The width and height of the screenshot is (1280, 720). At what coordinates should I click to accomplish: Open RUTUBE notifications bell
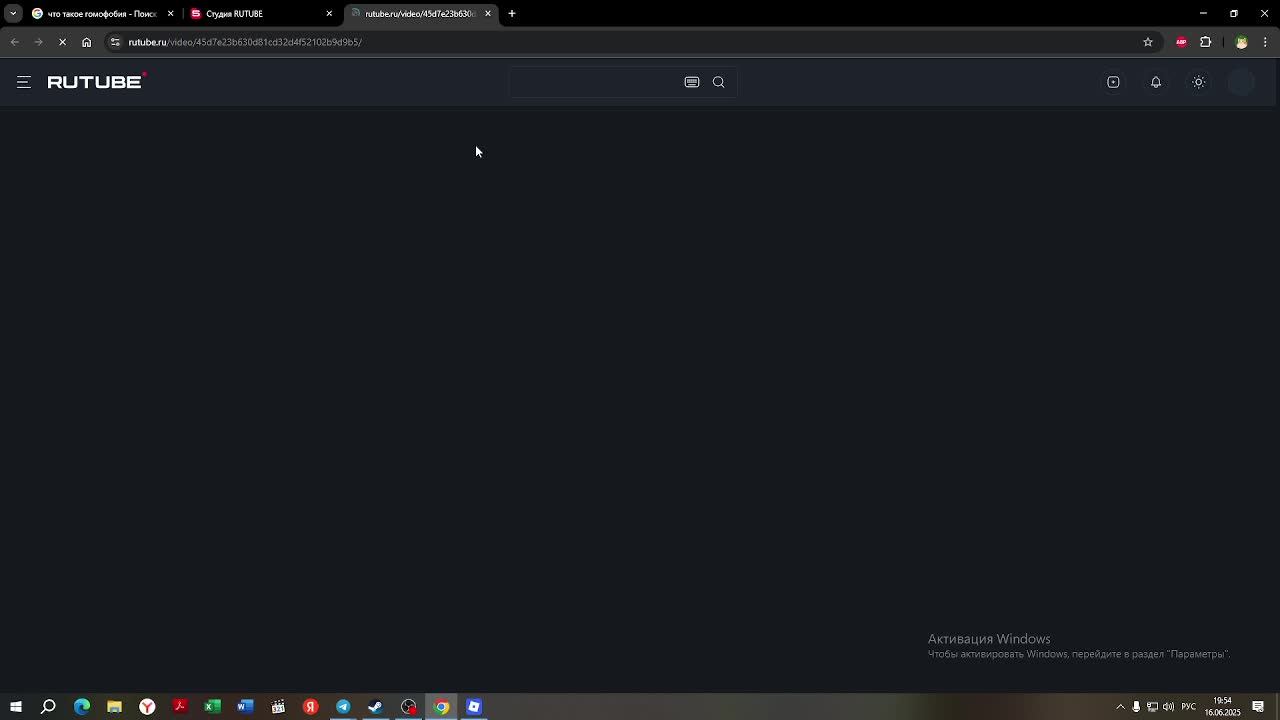pos(1156,82)
